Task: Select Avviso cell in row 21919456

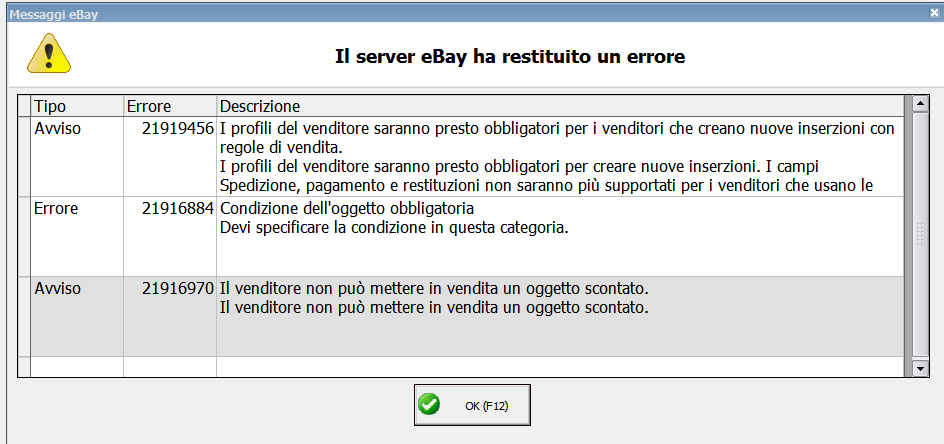Action: [x=77, y=156]
